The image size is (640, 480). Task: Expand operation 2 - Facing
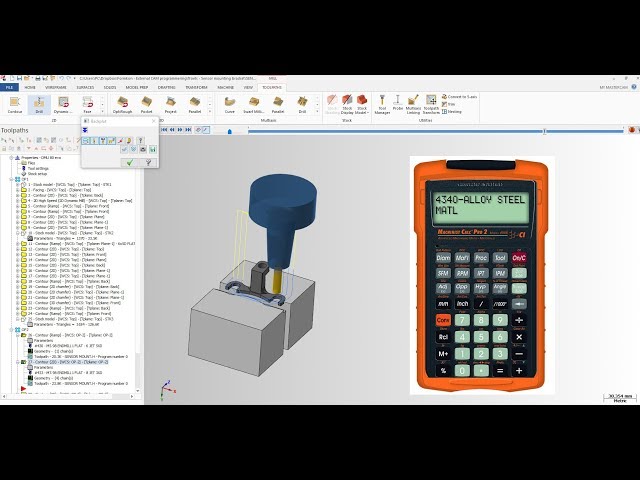pos(18,190)
